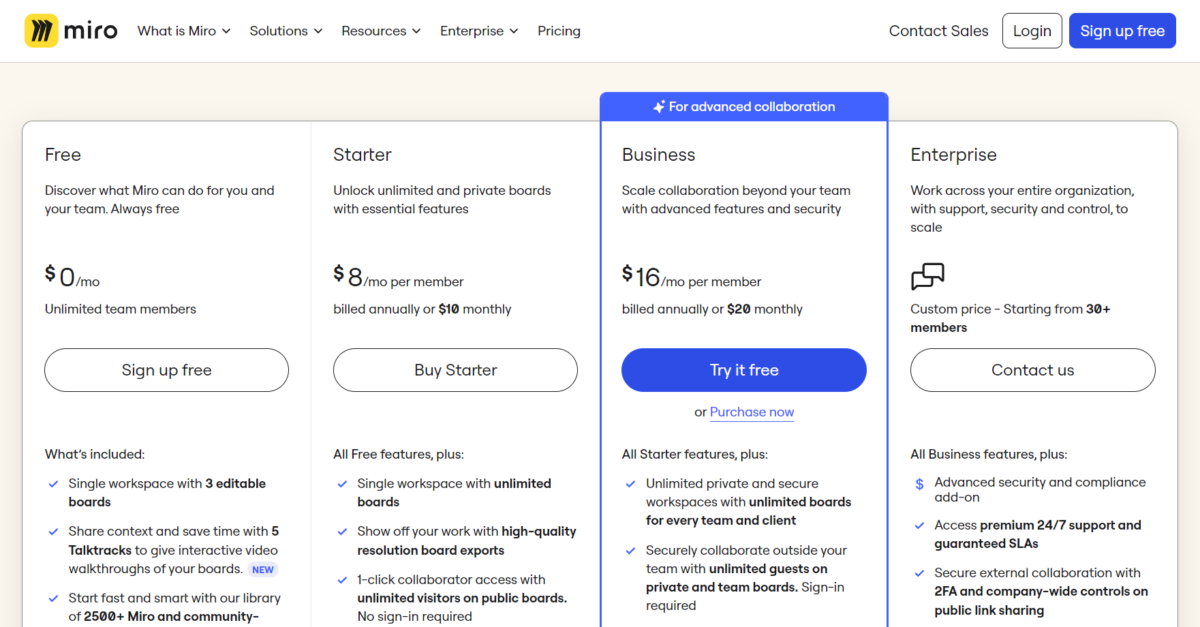Expand the Solutions menu
The height and width of the screenshot is (627, 1200).
(x=286, y=31)
